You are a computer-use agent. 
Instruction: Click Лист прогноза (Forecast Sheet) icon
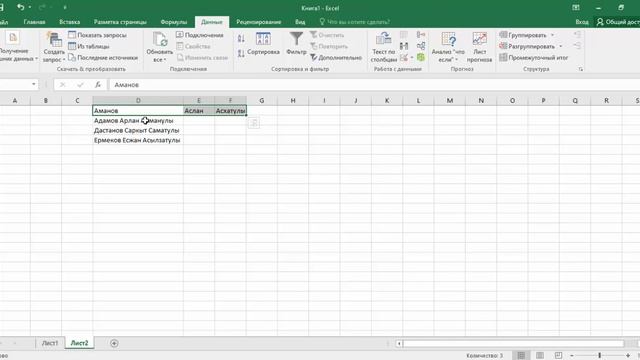point(480,40)
